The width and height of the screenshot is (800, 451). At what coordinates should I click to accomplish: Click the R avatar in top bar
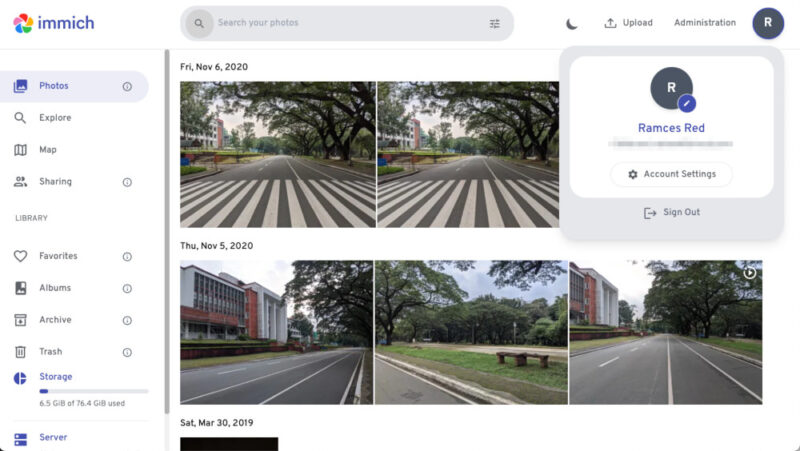coord(768,23)
